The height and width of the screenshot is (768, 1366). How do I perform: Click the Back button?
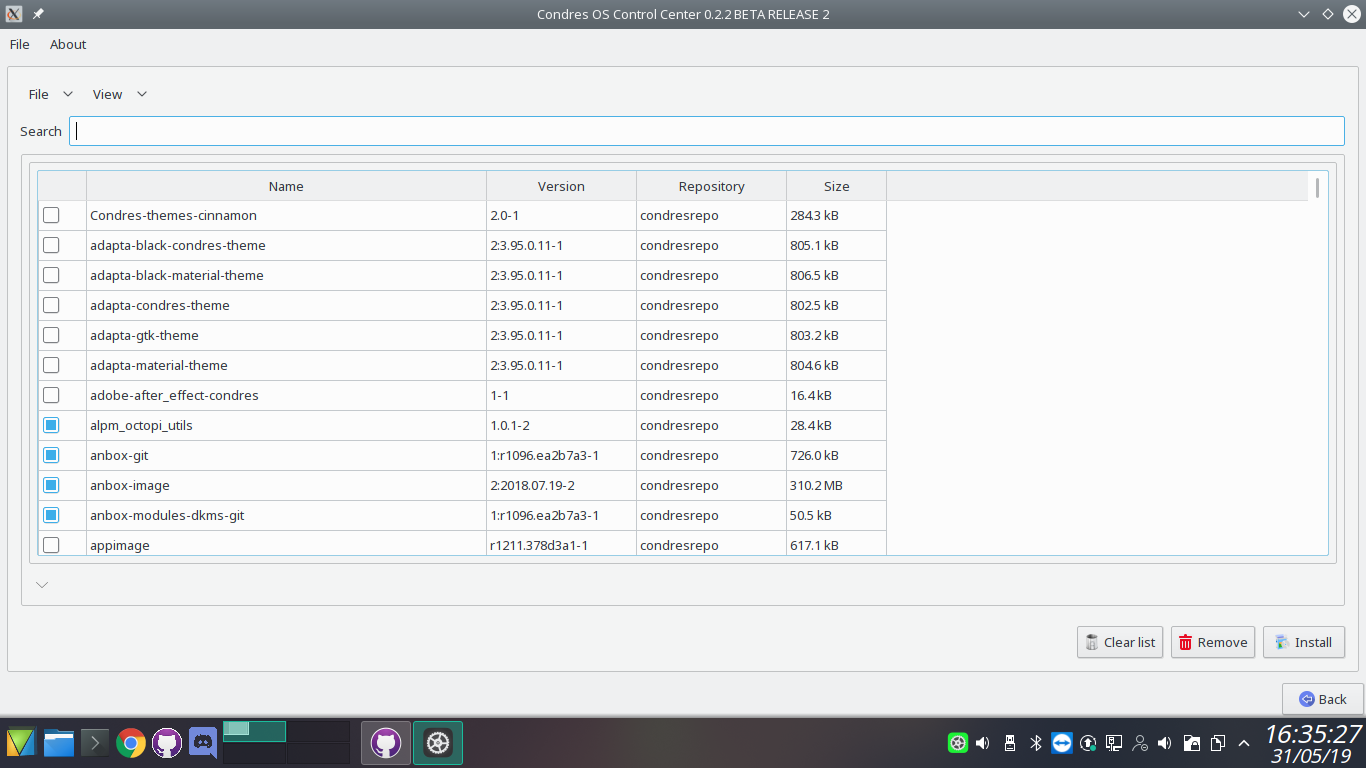1322,699
